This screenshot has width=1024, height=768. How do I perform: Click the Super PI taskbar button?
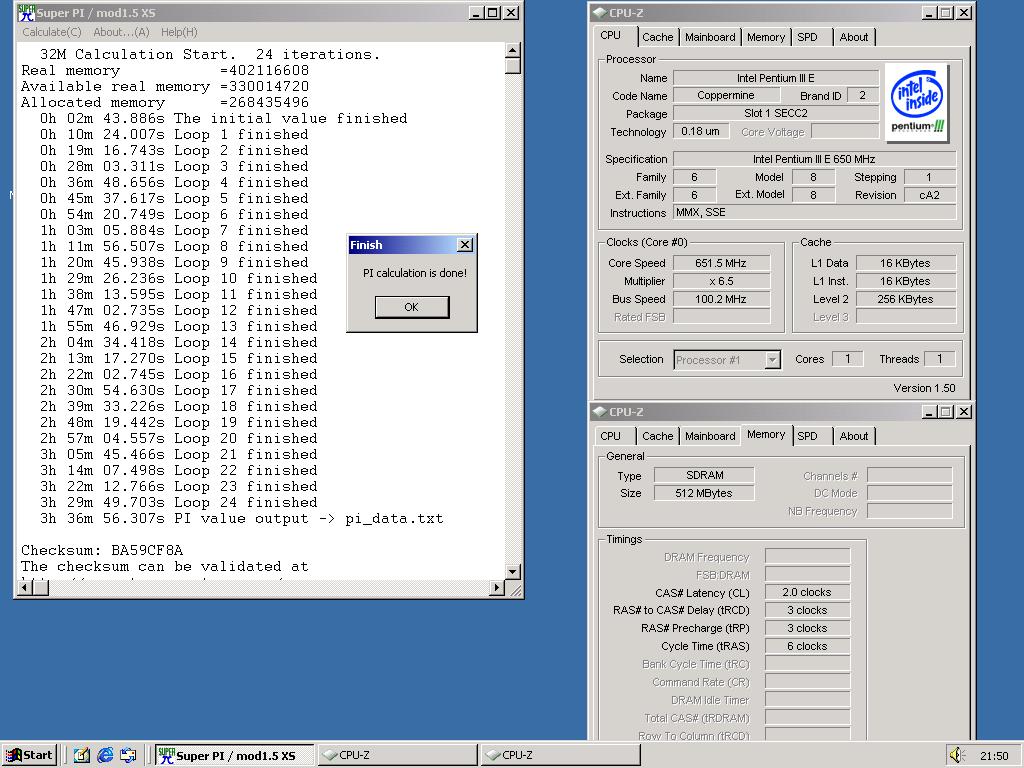pos(234,755)
